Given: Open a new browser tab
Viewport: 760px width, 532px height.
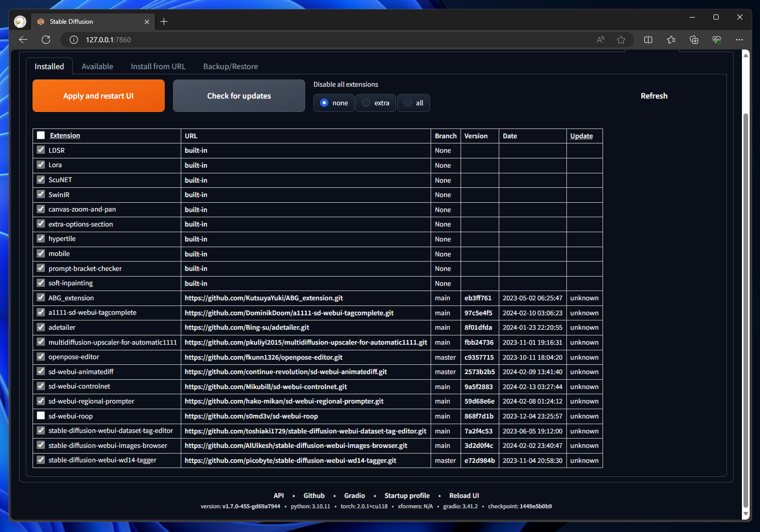Looking at the screenshot, I should [x=164, y=21].
